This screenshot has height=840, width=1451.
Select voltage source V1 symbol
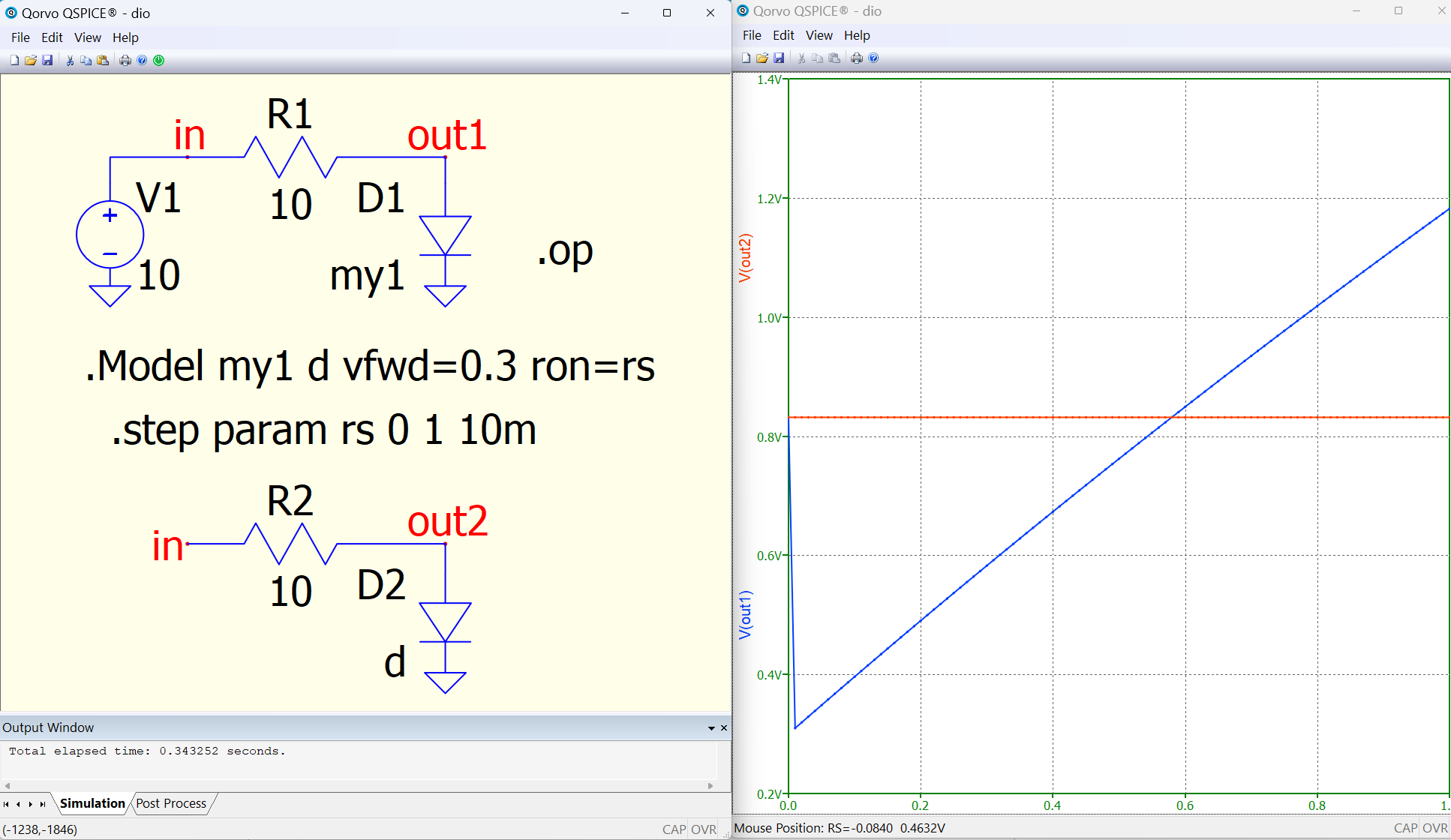(x=110, y=235)
